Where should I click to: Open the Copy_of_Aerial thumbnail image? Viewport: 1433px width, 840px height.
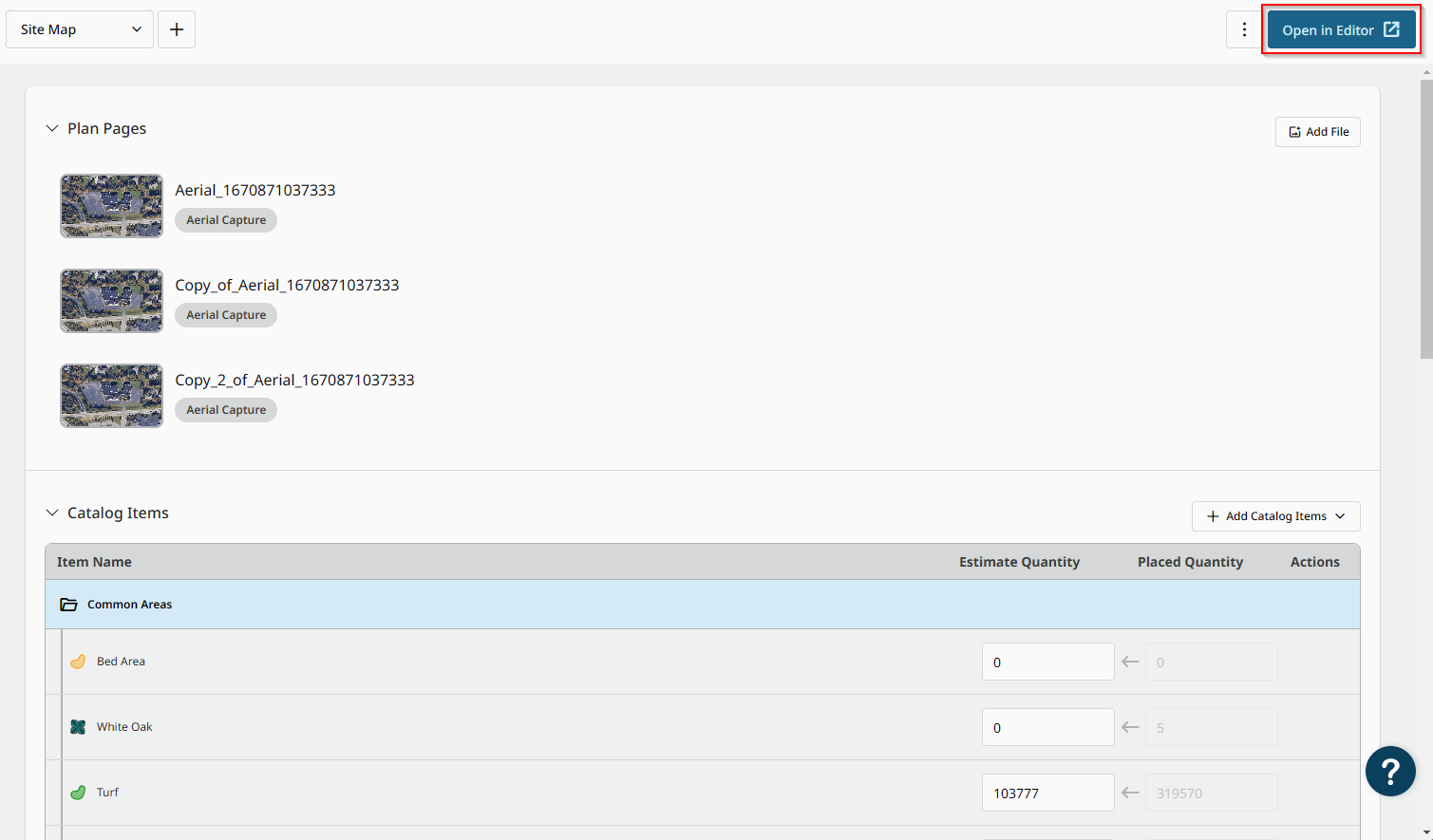(x=111, y=301)
